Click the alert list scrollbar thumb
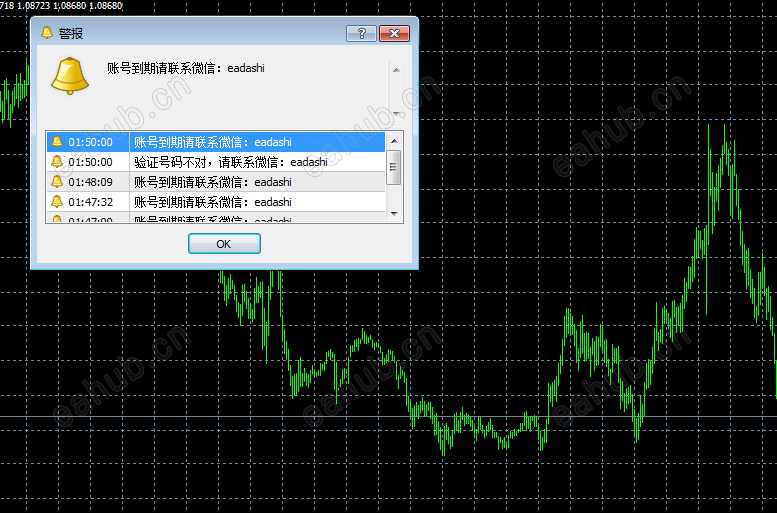Viewport: 777px width, 513px height. (x=393, y=167)
